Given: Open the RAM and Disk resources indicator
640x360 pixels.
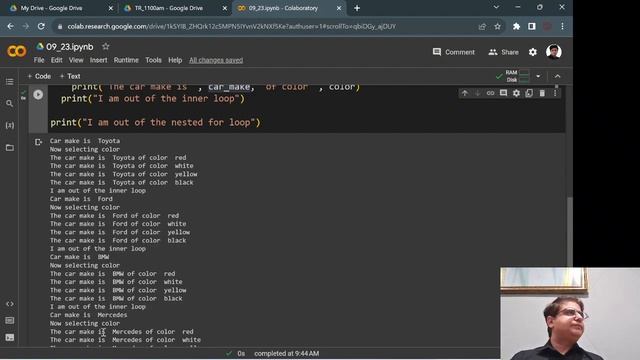Looking at the screenshot, I should [517, 76].
